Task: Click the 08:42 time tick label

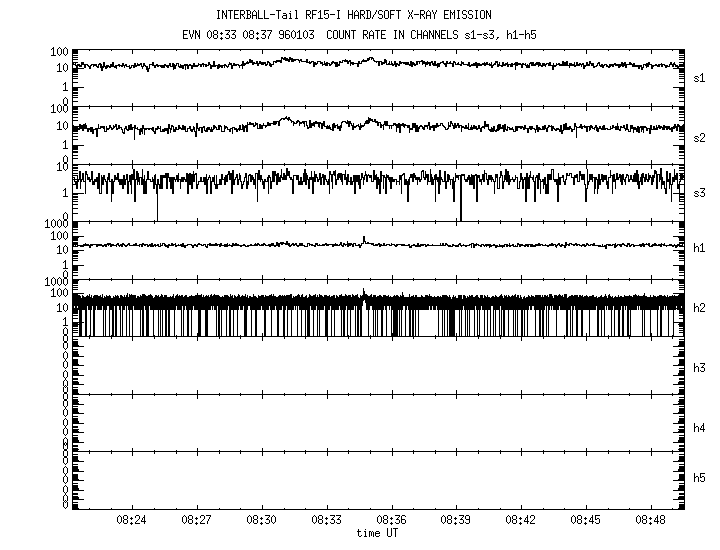Action: 521,521
